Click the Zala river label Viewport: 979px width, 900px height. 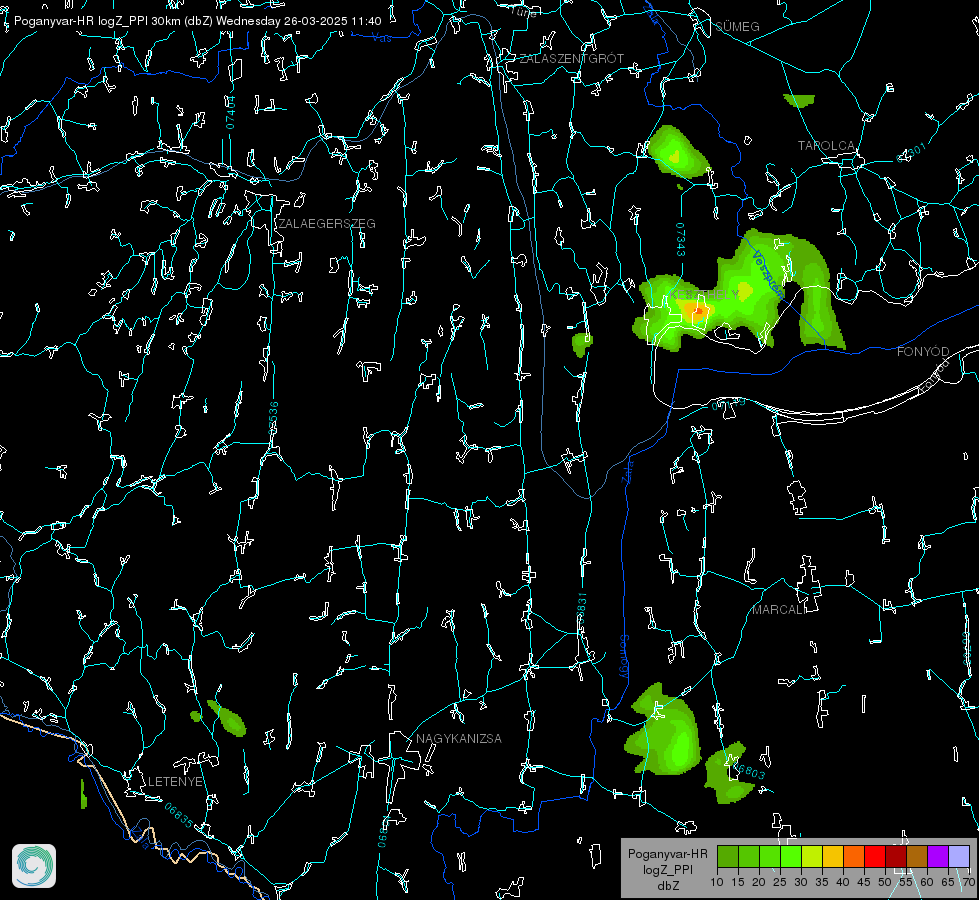[x=627, y=470]
